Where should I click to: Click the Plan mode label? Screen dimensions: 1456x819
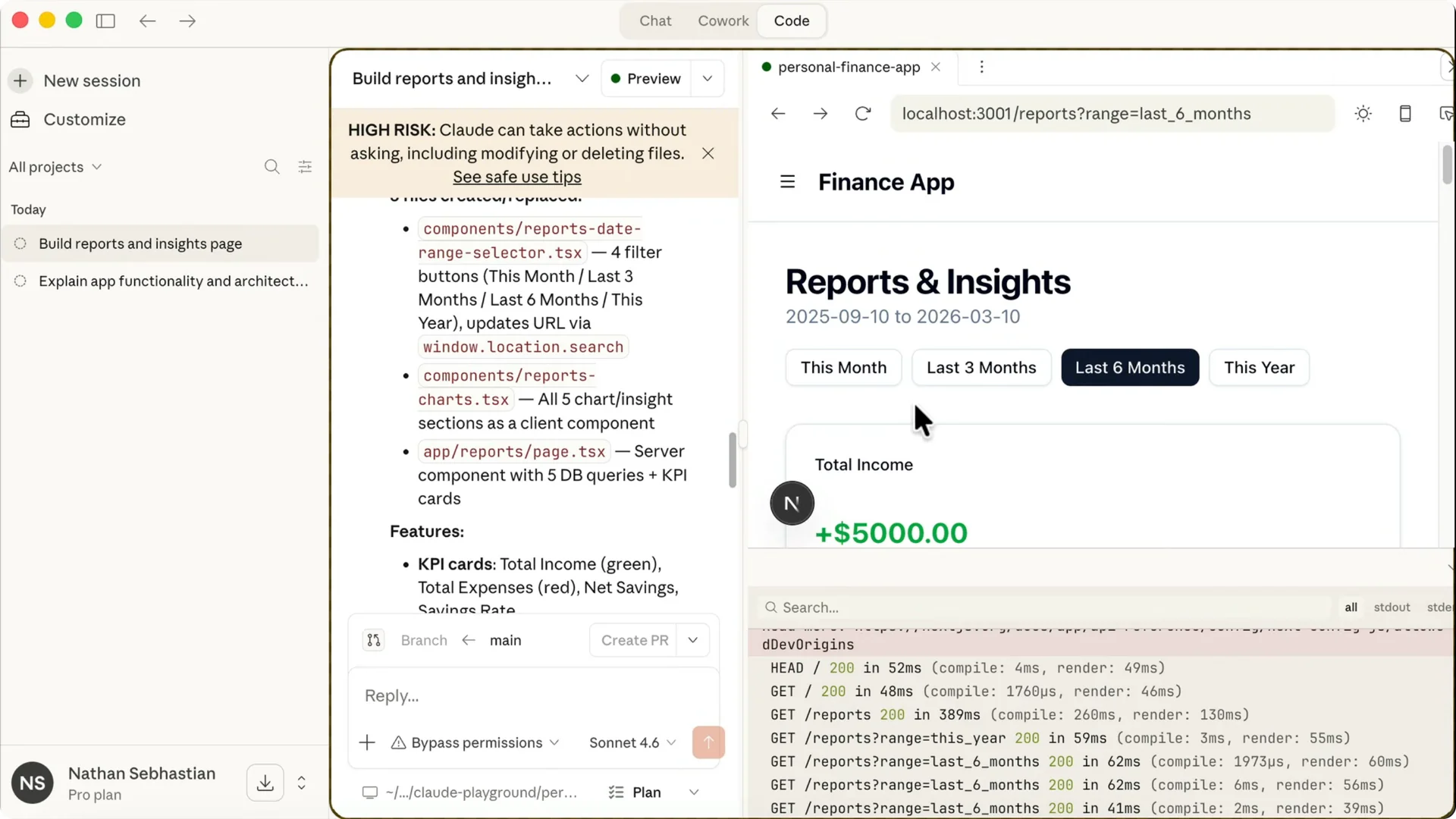[646, 792]
